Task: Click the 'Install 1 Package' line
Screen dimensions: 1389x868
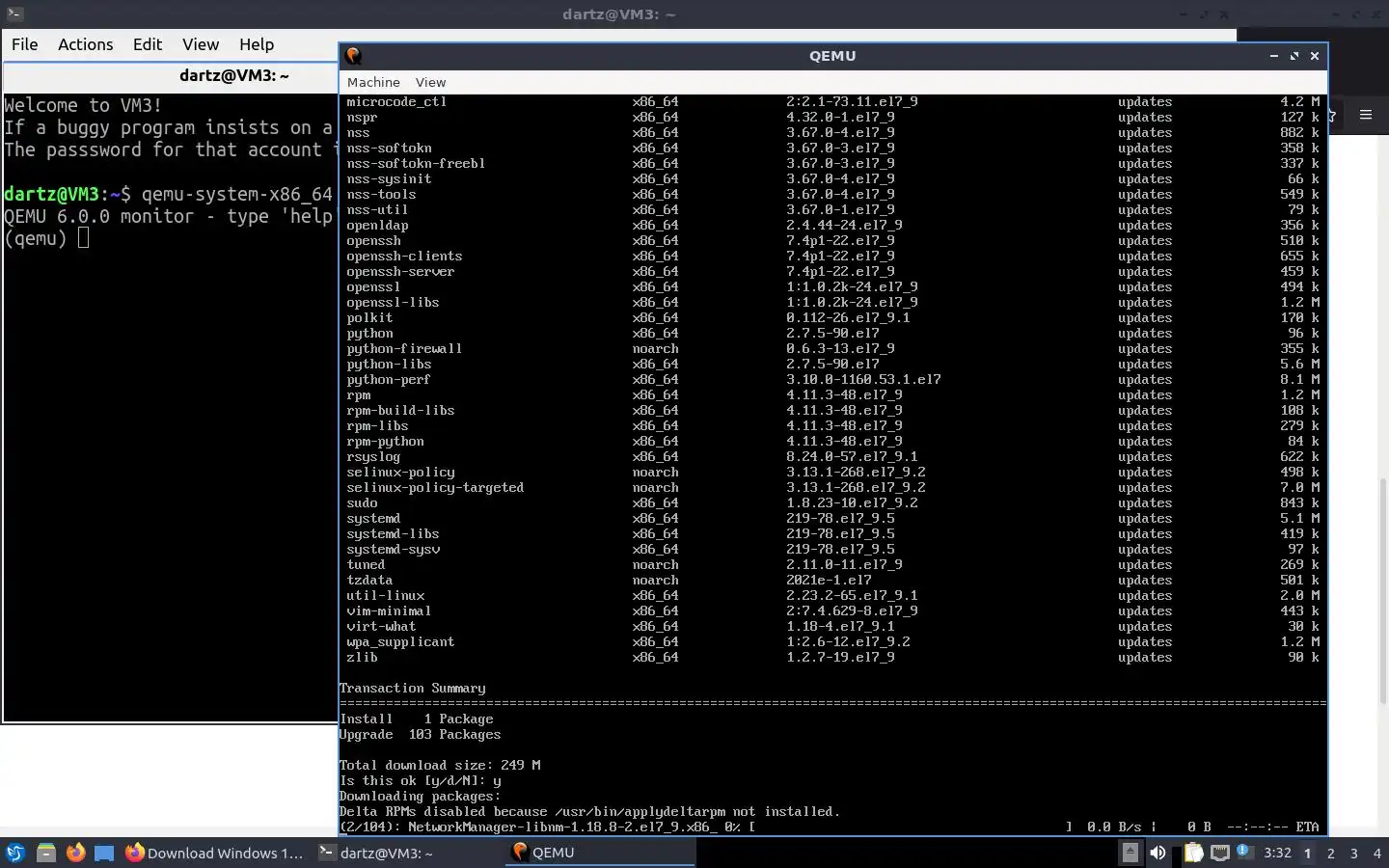Action: [x=416, y=719]
